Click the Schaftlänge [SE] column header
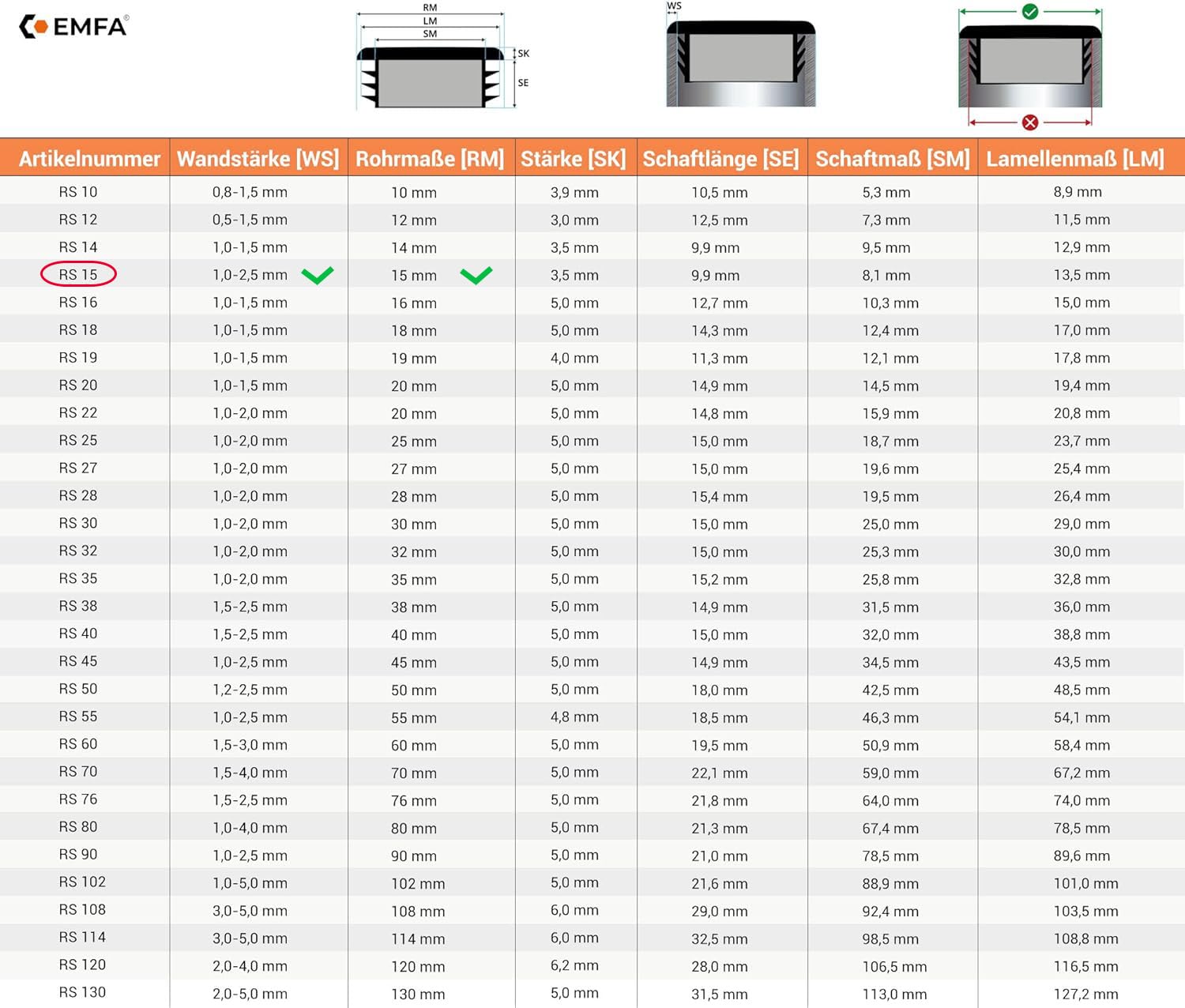 (x=720, y=159)
